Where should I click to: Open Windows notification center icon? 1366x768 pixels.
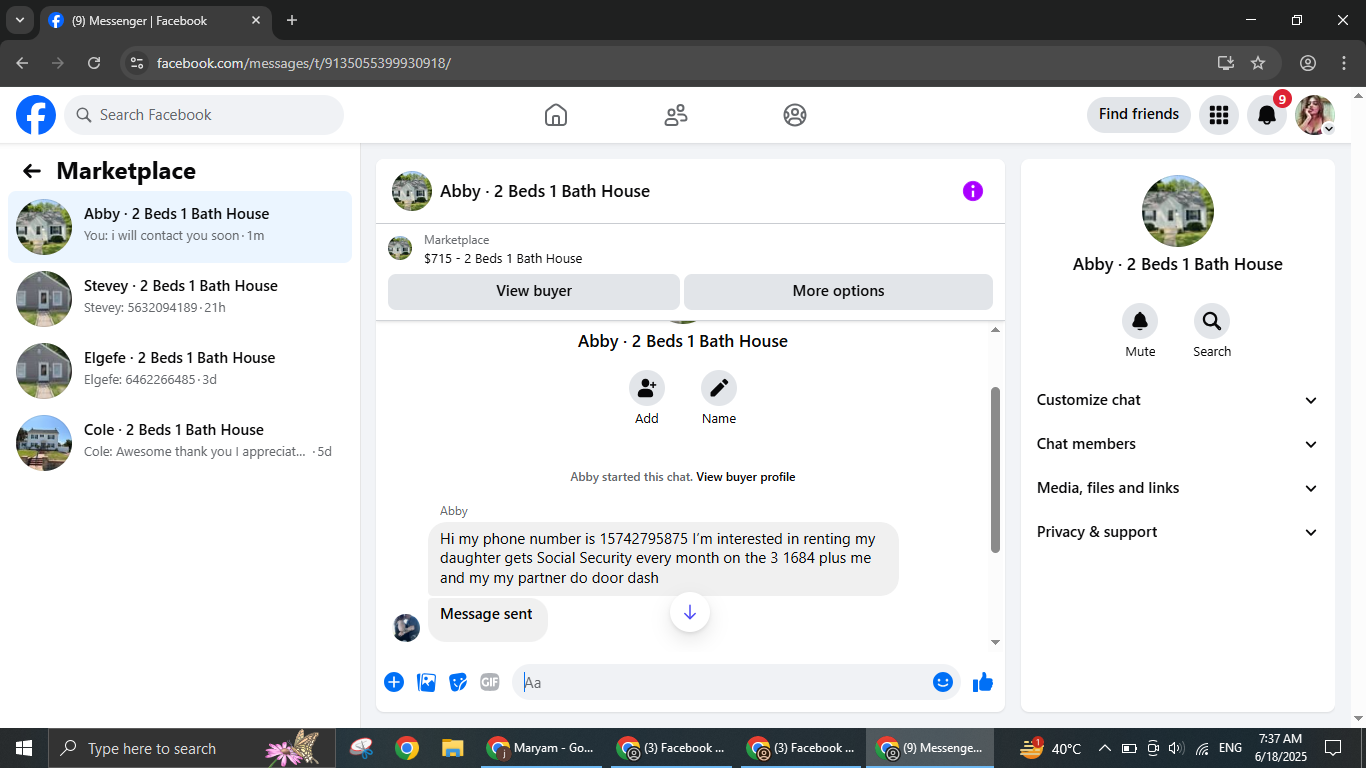(1333, 748)
